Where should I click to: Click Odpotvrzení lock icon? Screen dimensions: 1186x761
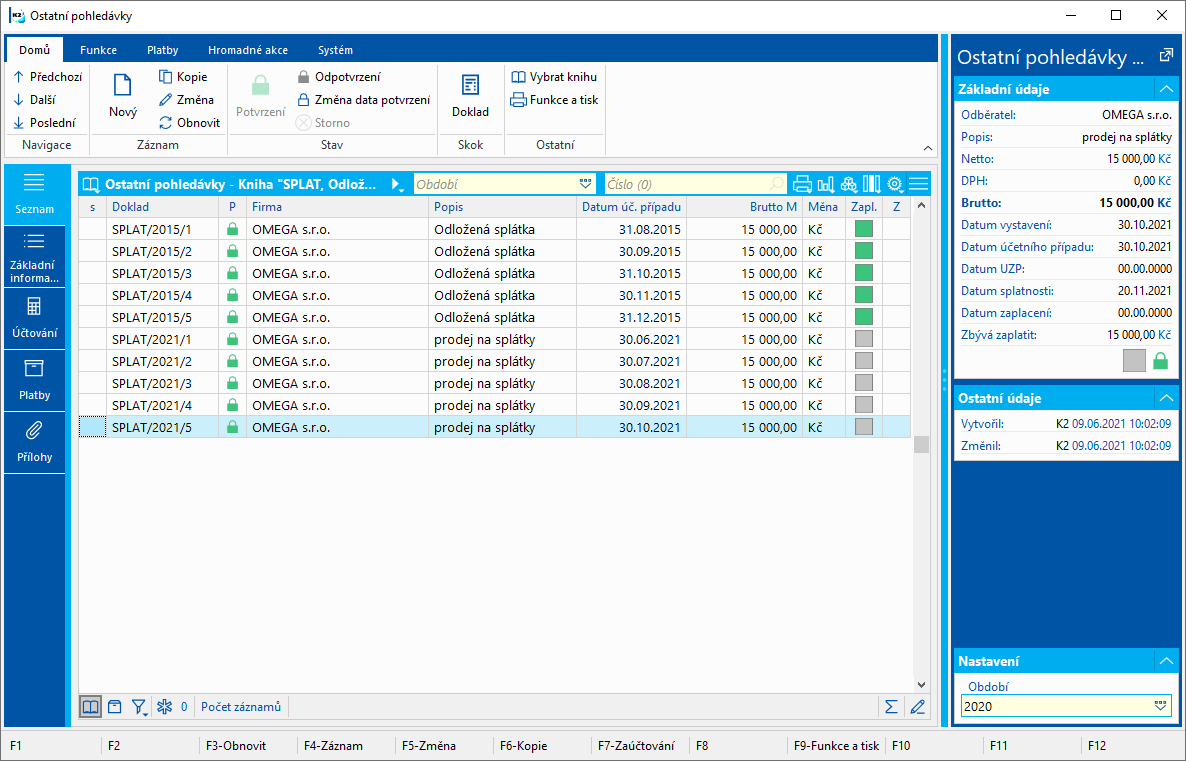point(303,76)
